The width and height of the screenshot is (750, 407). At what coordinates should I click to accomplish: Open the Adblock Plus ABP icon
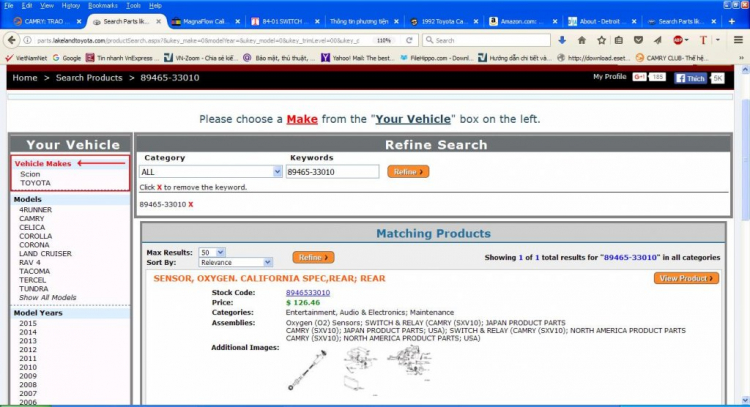678,40
